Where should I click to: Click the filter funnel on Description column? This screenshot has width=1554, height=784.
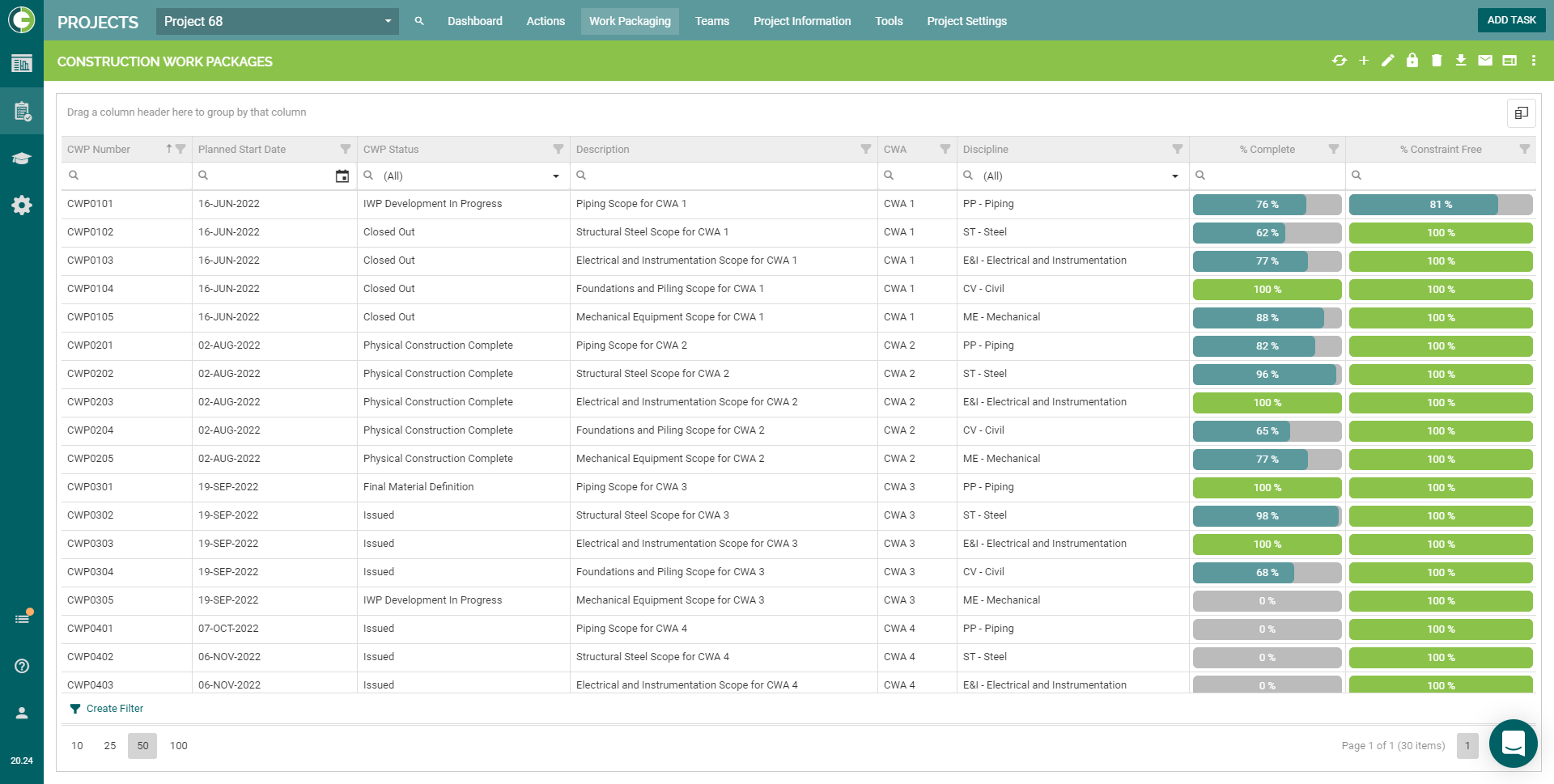866,149
